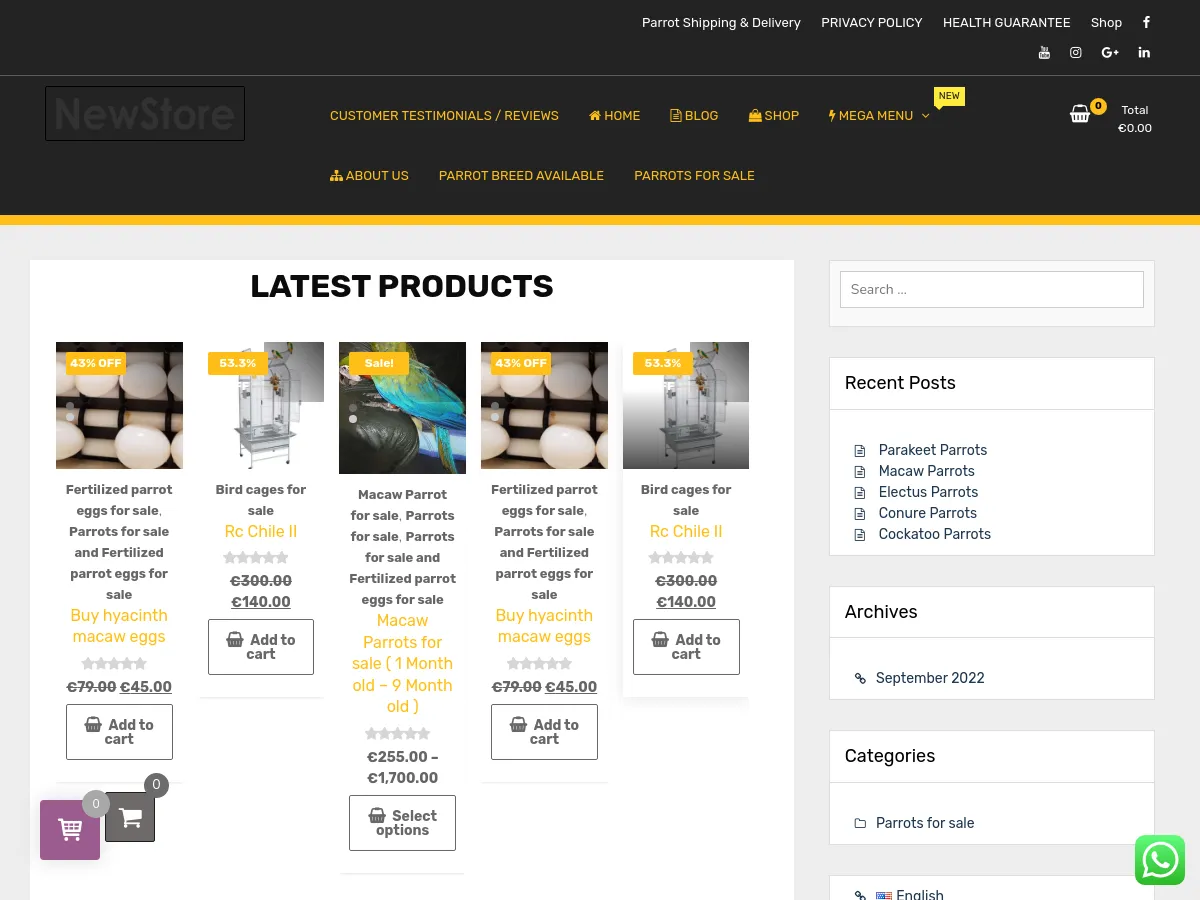Go to the Blog menu item
The image size is (1200, 900).
coord(694,116)
